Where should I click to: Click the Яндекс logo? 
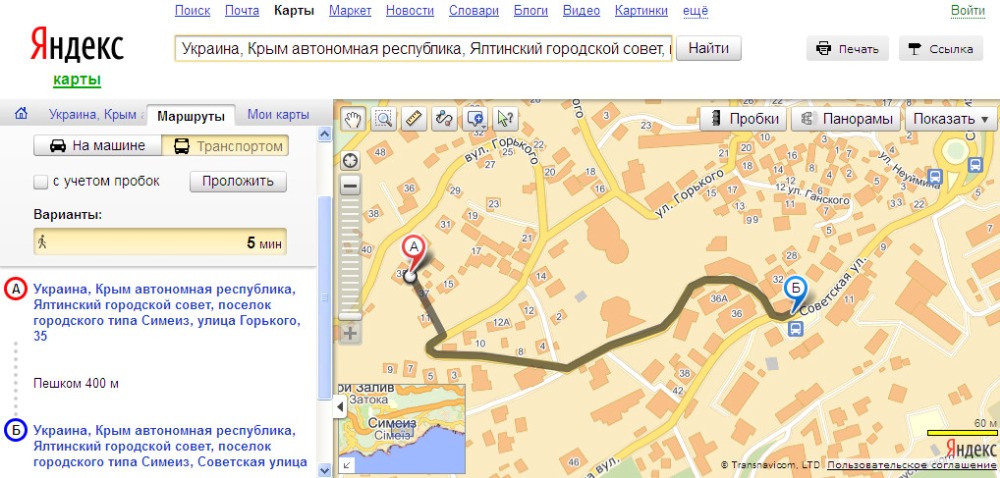coord(77,45)
